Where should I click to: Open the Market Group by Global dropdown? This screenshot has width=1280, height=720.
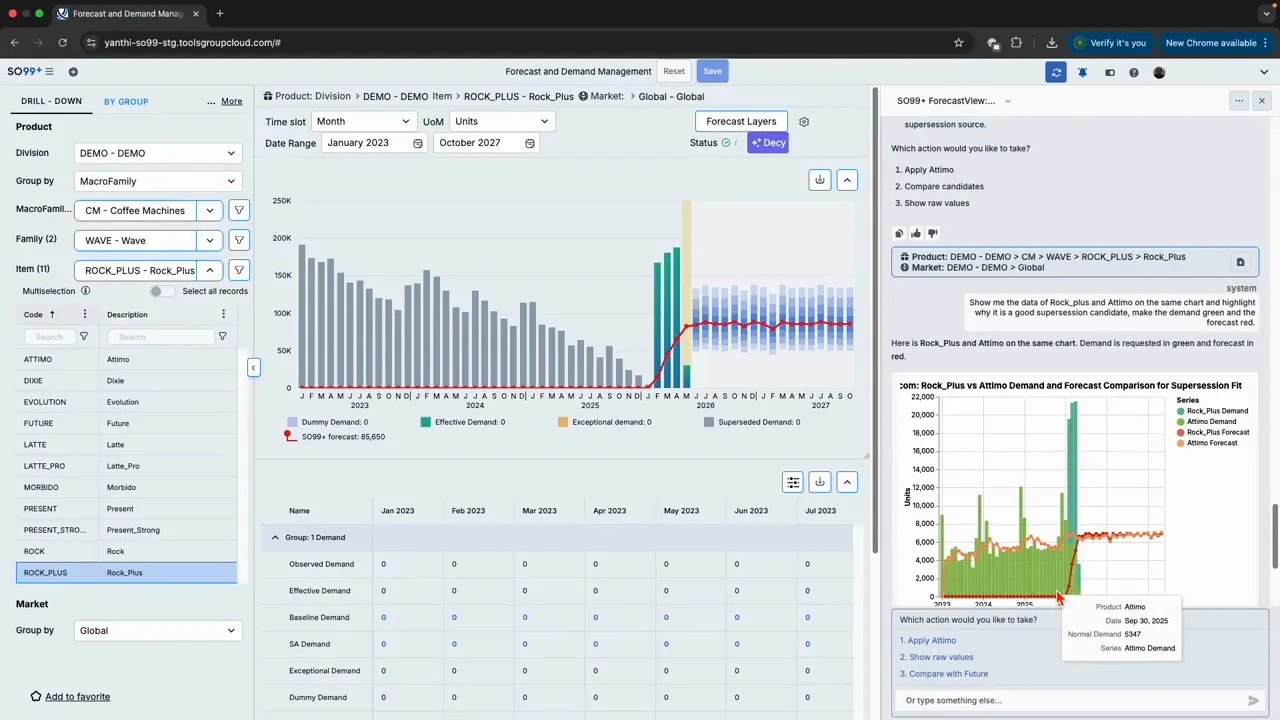click(x=158, y=630)
